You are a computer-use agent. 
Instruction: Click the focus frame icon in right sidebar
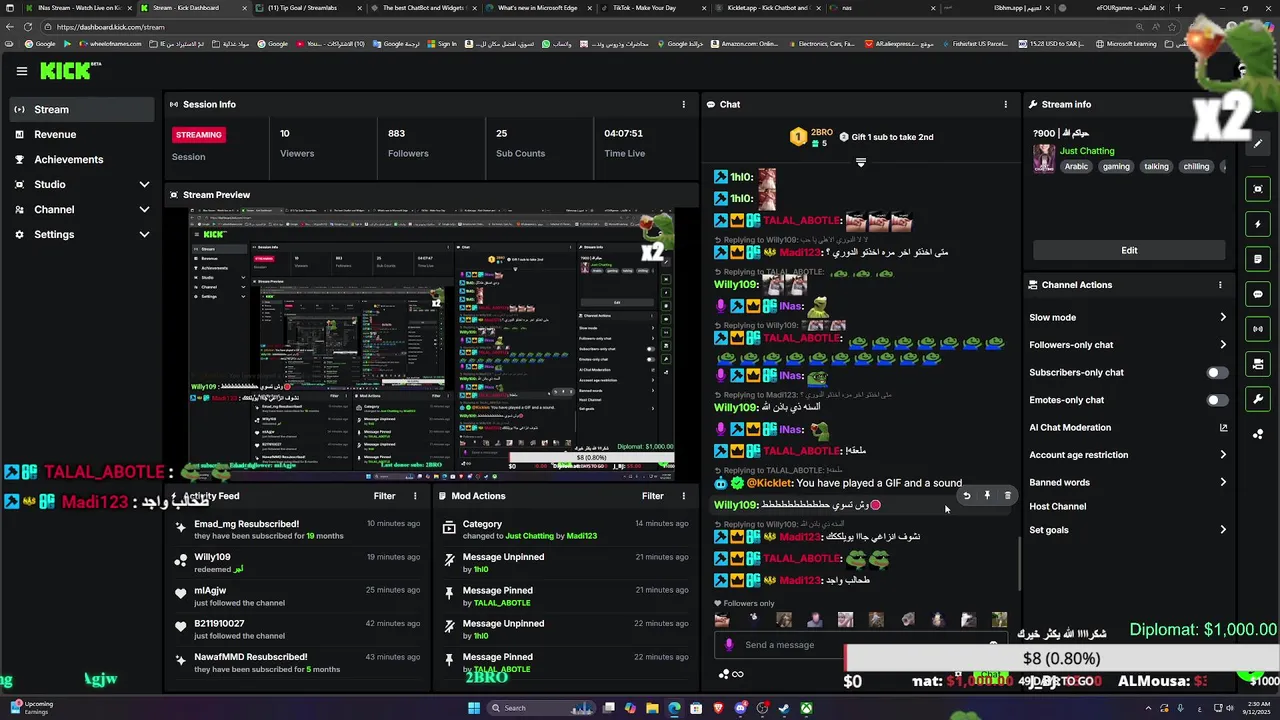(x=1258, y=189)
